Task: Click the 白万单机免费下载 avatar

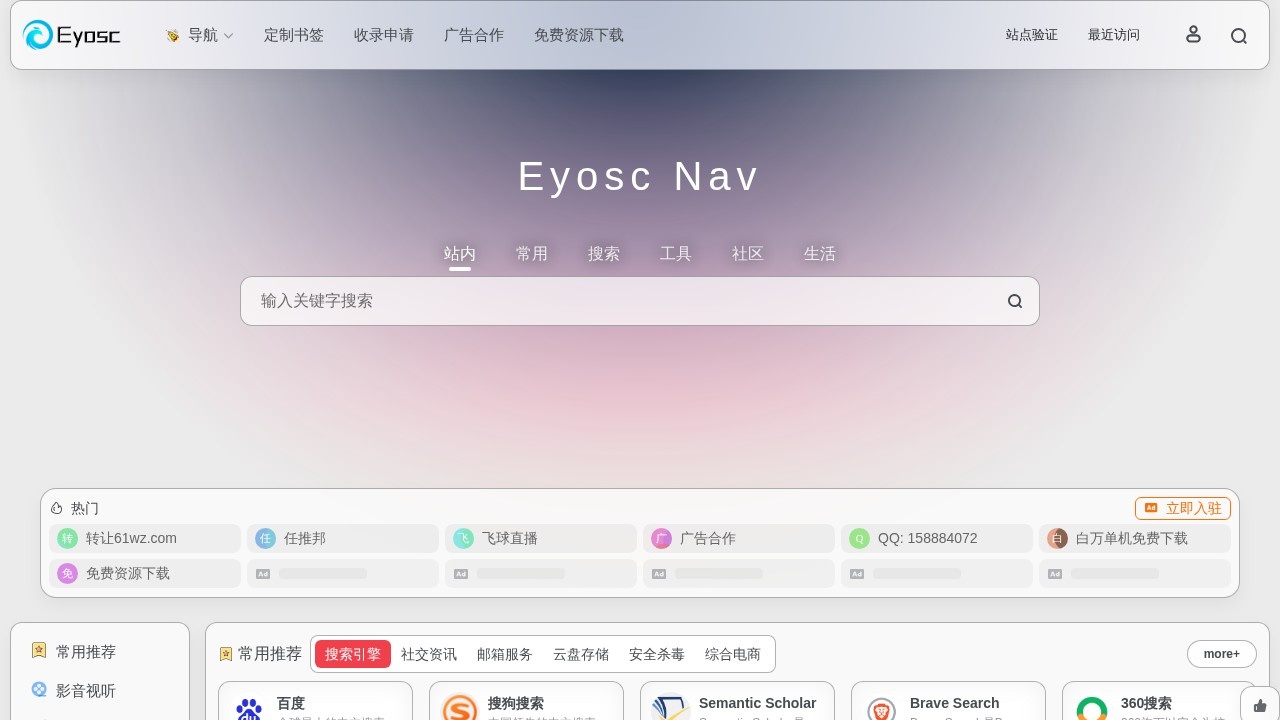Action: (x=1057, y=539)
